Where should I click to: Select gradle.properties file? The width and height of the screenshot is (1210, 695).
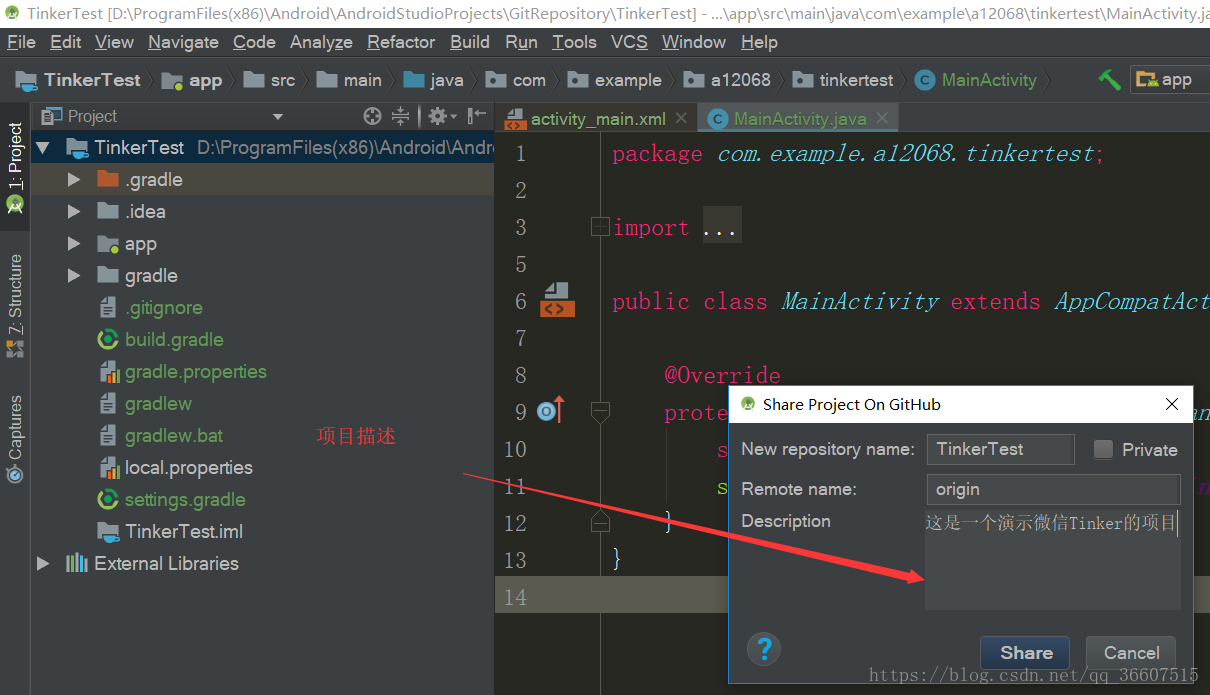point(195,372)
